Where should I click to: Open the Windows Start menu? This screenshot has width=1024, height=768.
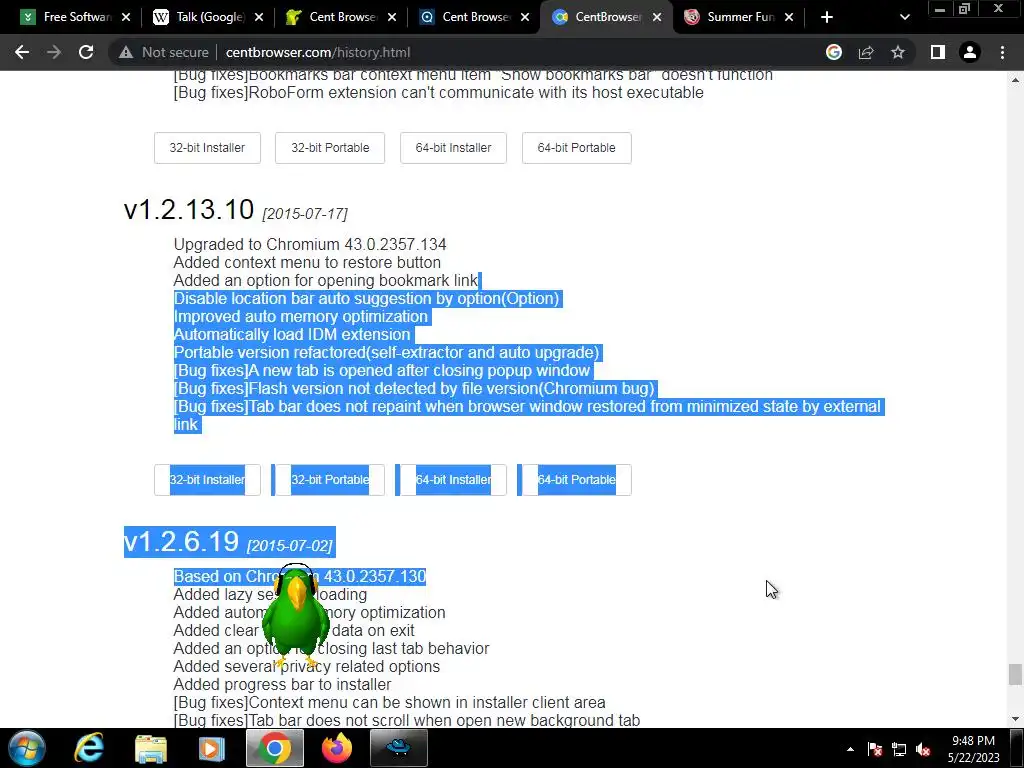[x=27, y=748]
